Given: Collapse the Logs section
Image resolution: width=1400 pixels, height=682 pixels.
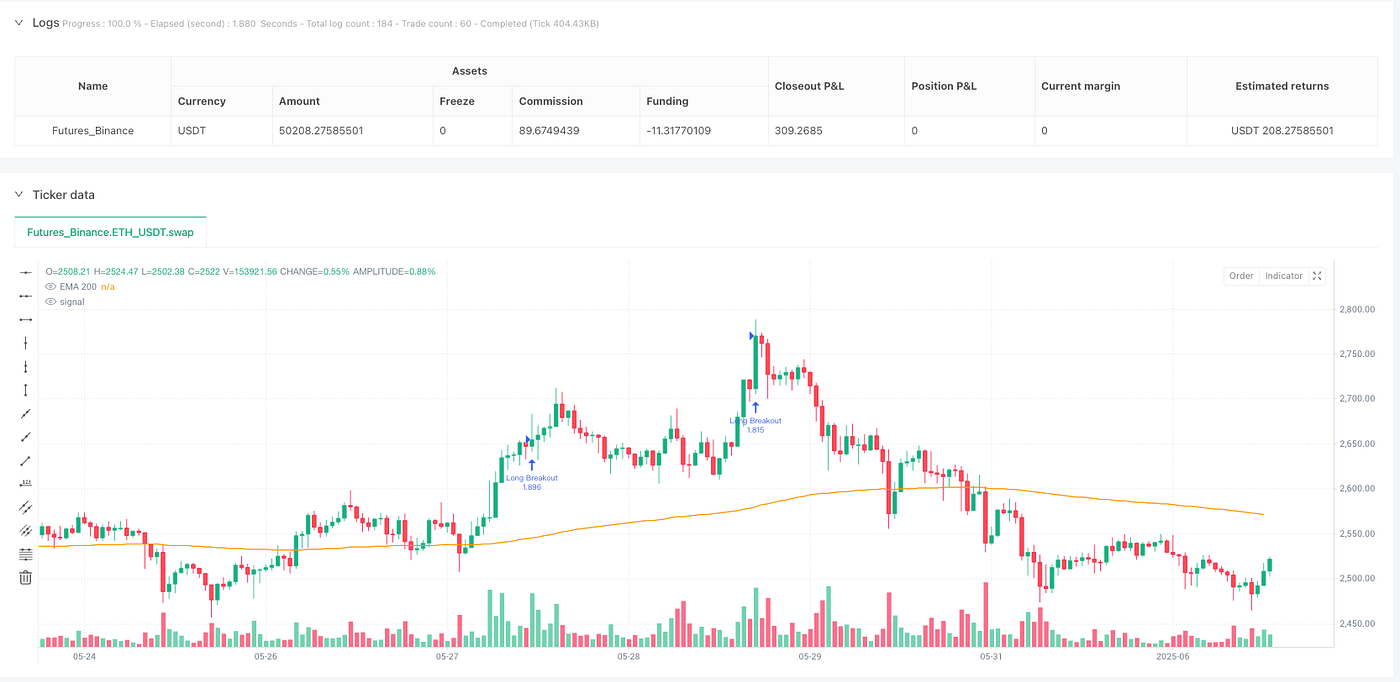Looking at the screenshot, I should pos(18,21).
